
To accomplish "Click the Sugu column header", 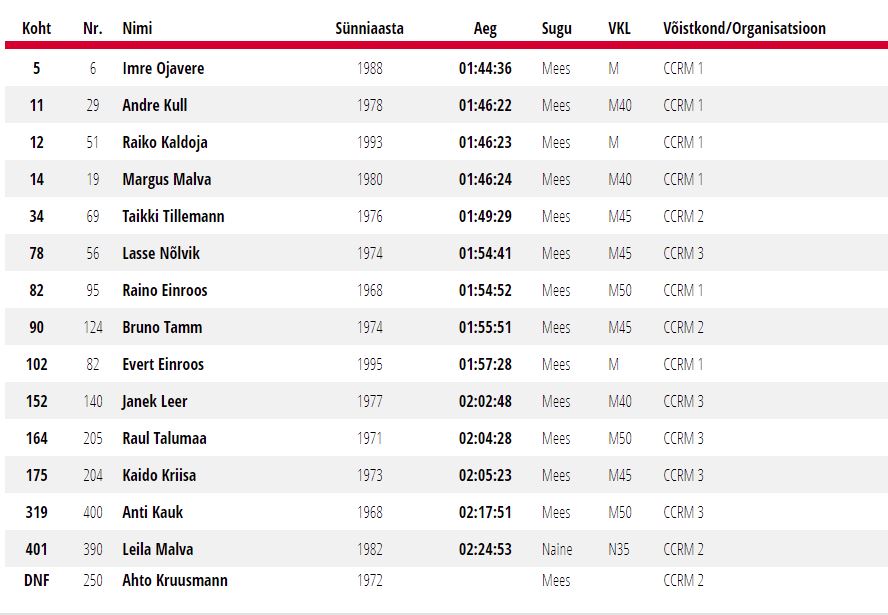I will pos(556,28).
